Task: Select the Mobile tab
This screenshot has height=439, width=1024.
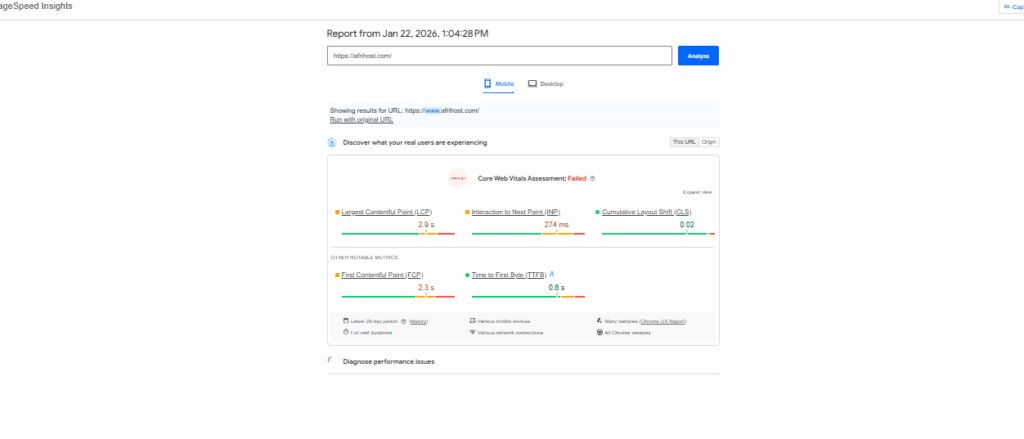Action: (499, 84)
